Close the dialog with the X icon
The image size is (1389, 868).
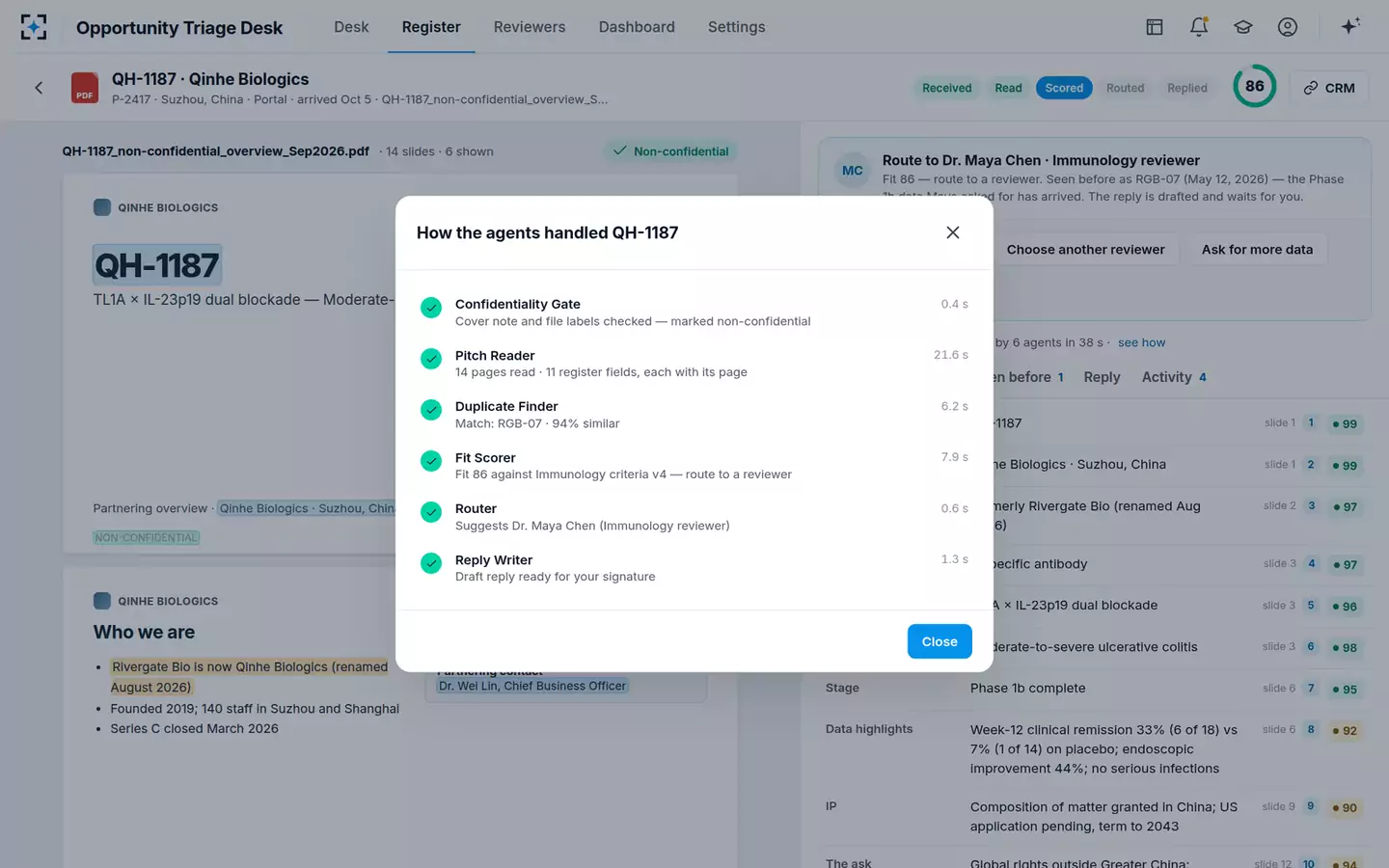click(x=953, y=232)
